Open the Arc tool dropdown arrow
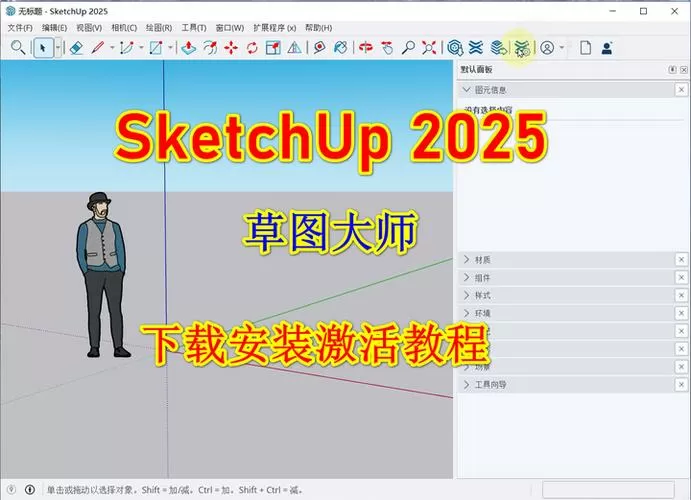This screenshot has width=691, height=500. coord(141,48)
